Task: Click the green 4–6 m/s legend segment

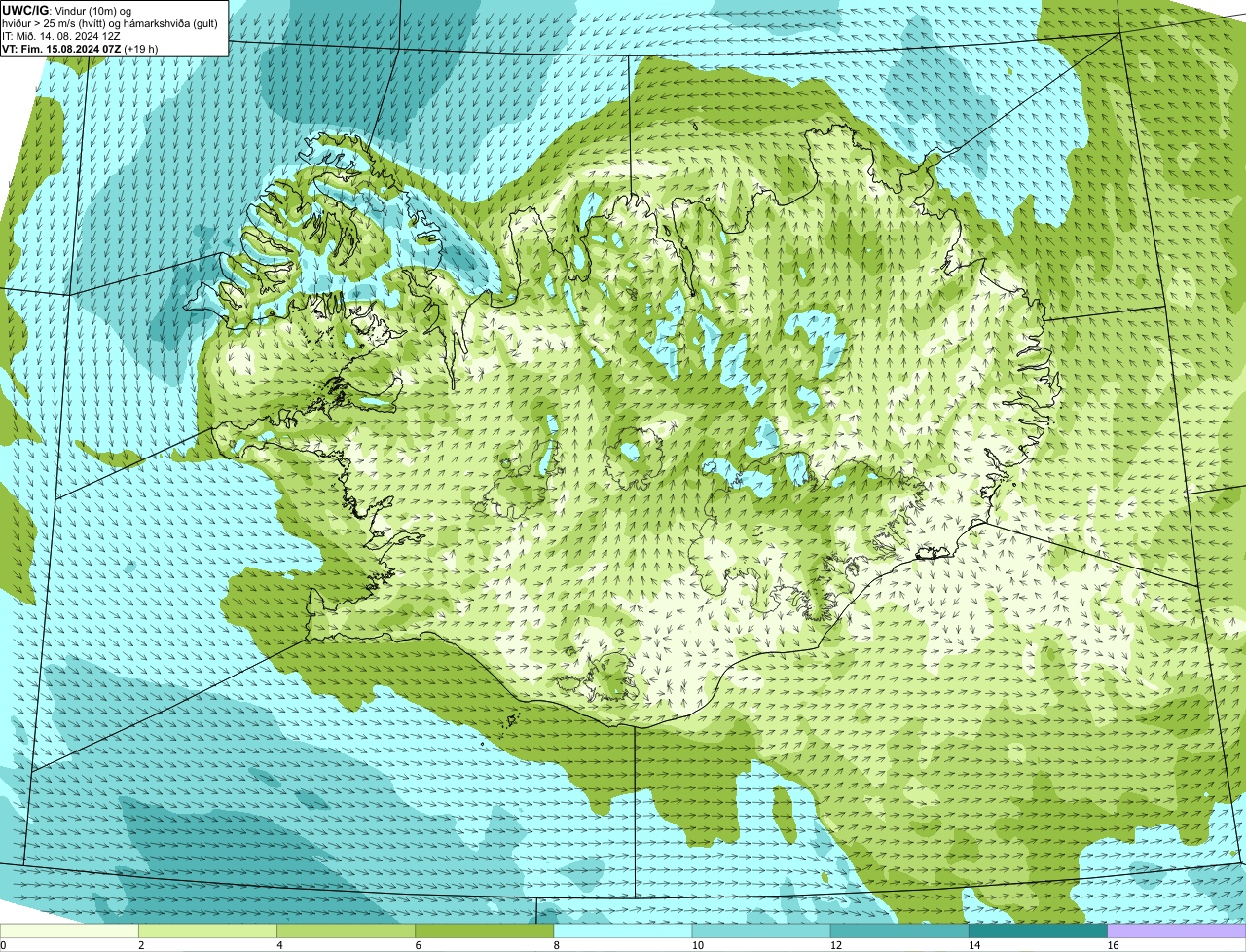Action: (x=346, y=931)
